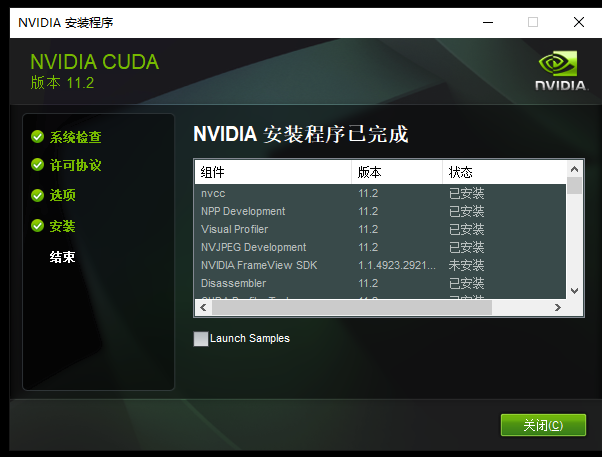Click the green checkmark beside 选项
Viewport: 602px width, 457px height.
coord(37,195)
